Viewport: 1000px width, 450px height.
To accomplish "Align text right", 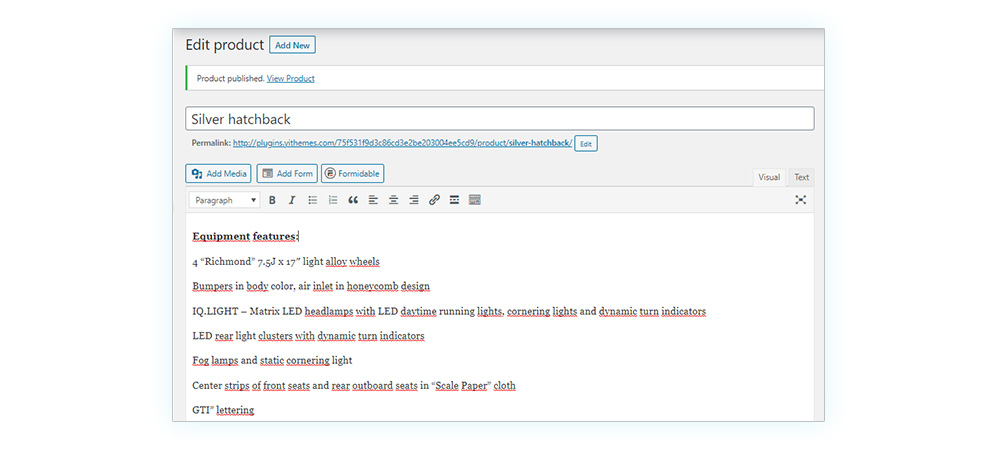I will [x=414, y=200].
